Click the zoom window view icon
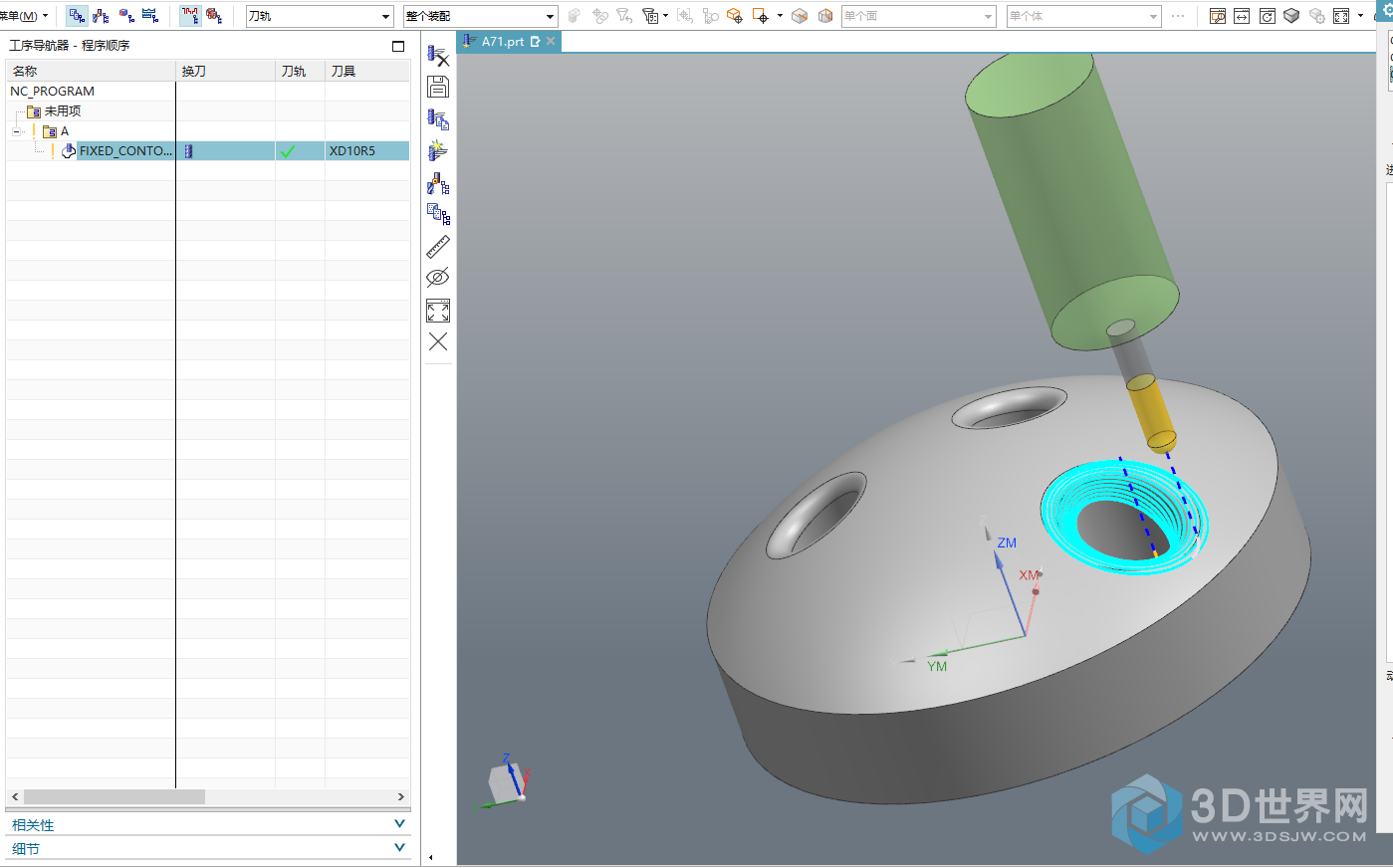 tap(1217, 16)
